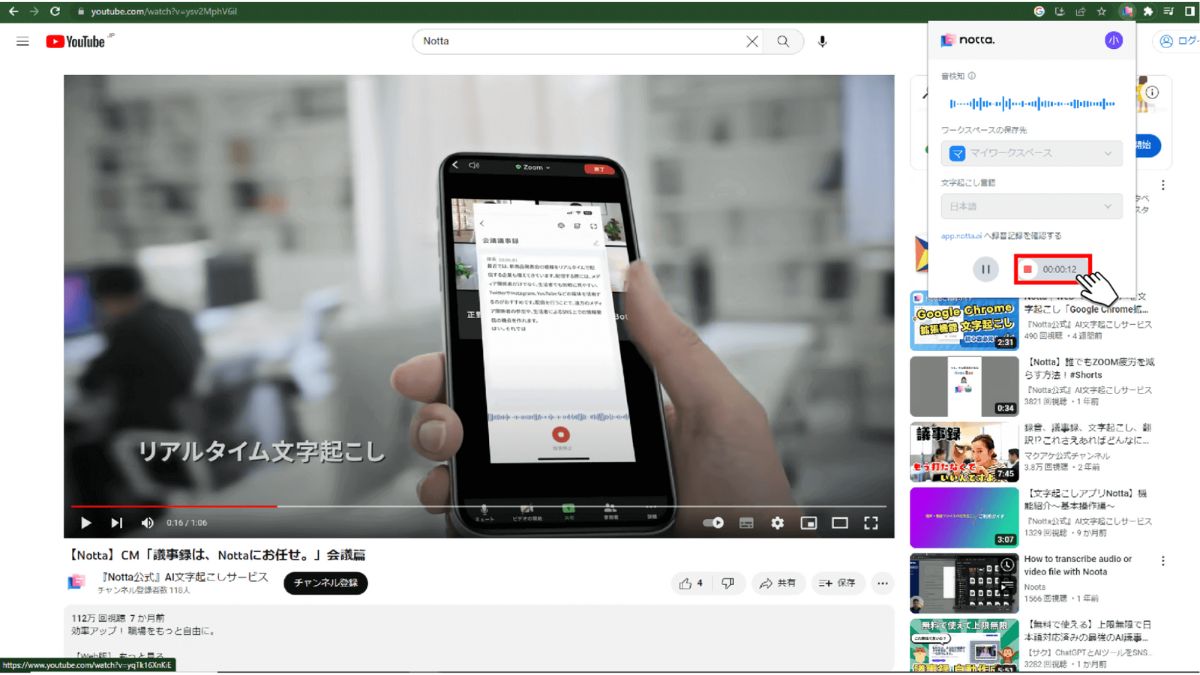The image size is (1200, 675).
Task: Click the Google account icon in the address bar
Action: click(x=1039, y=11)
